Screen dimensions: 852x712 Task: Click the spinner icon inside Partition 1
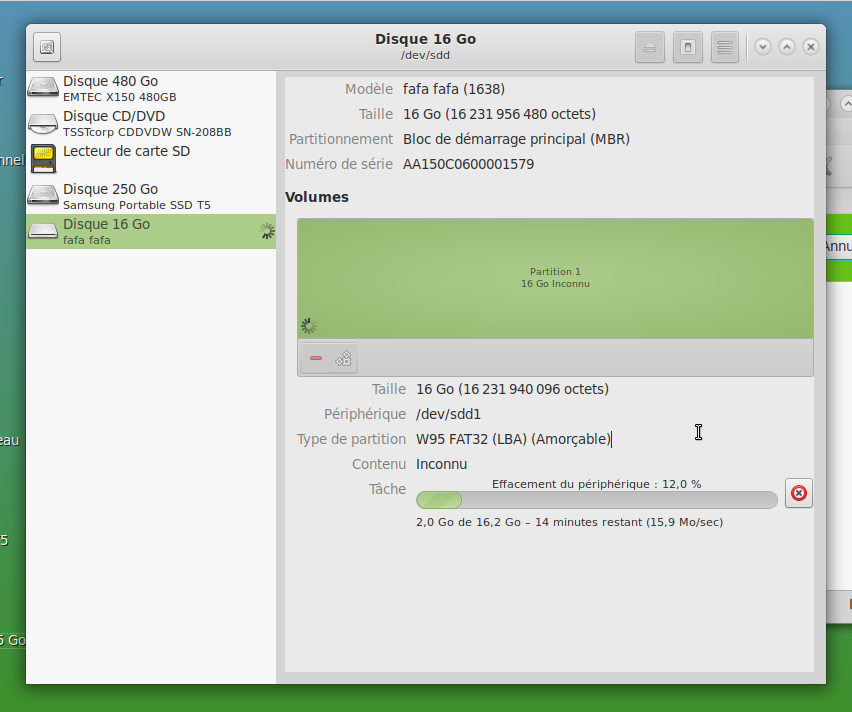tap(309, 326)
